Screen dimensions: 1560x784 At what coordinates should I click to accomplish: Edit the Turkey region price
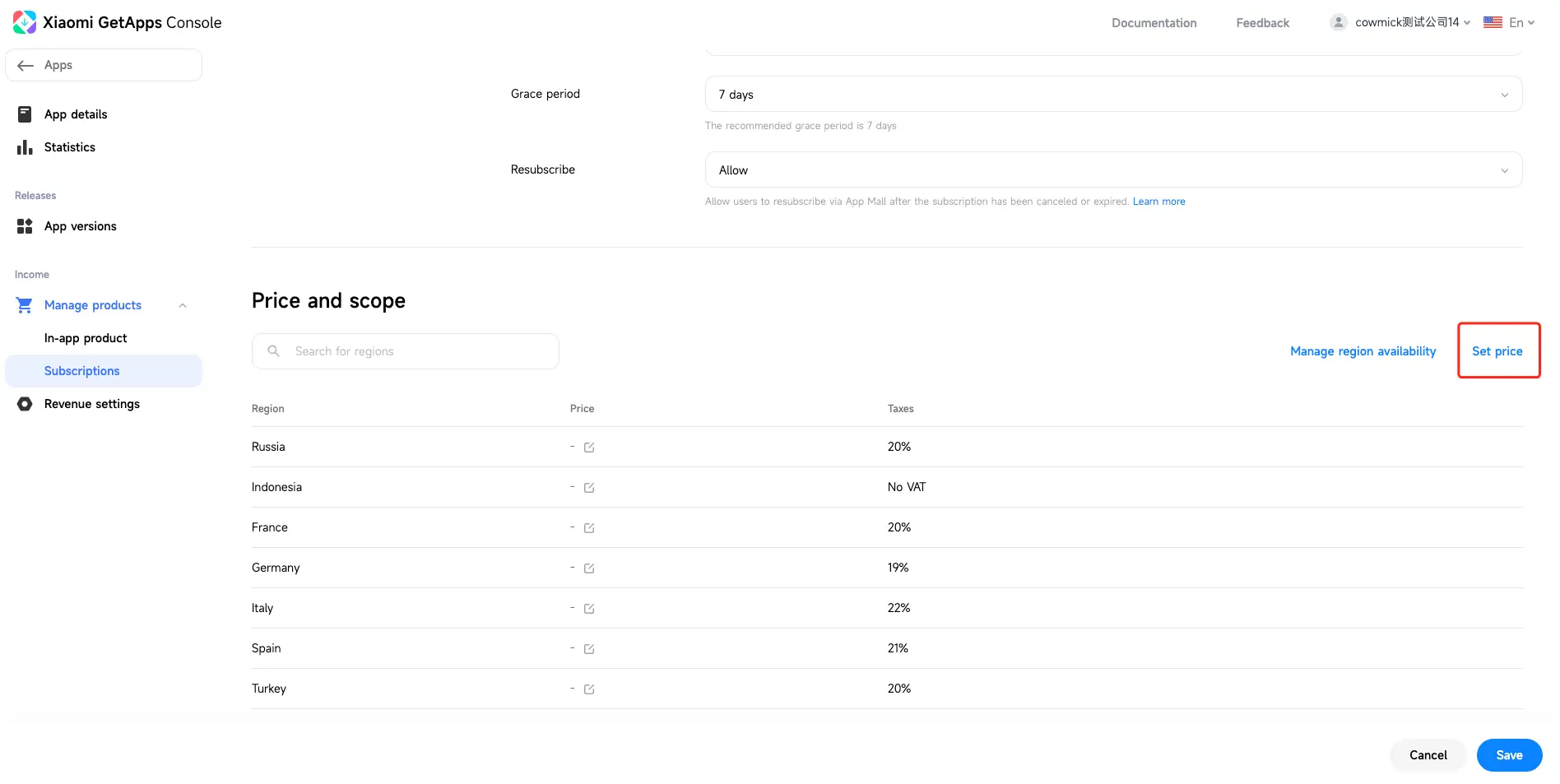pos(589,689)
